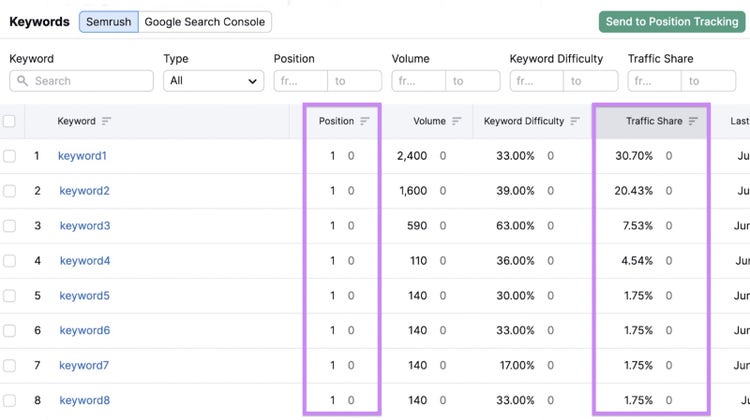Check the box for keyword3 row
The height and width of the screenshot is (420, 750).
coord(9,226)
